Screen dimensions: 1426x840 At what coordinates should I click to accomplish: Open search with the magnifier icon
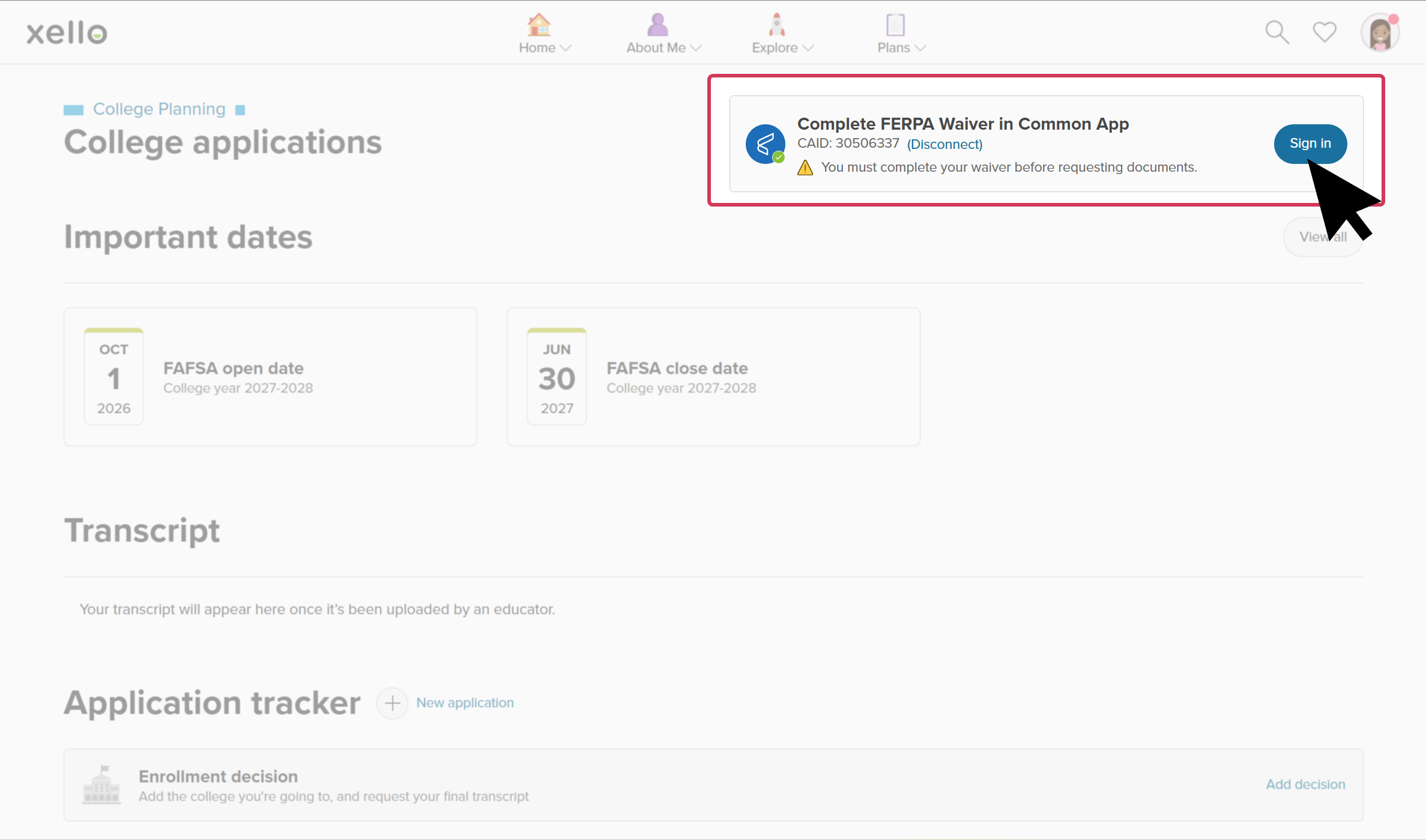pos(1276,32)
